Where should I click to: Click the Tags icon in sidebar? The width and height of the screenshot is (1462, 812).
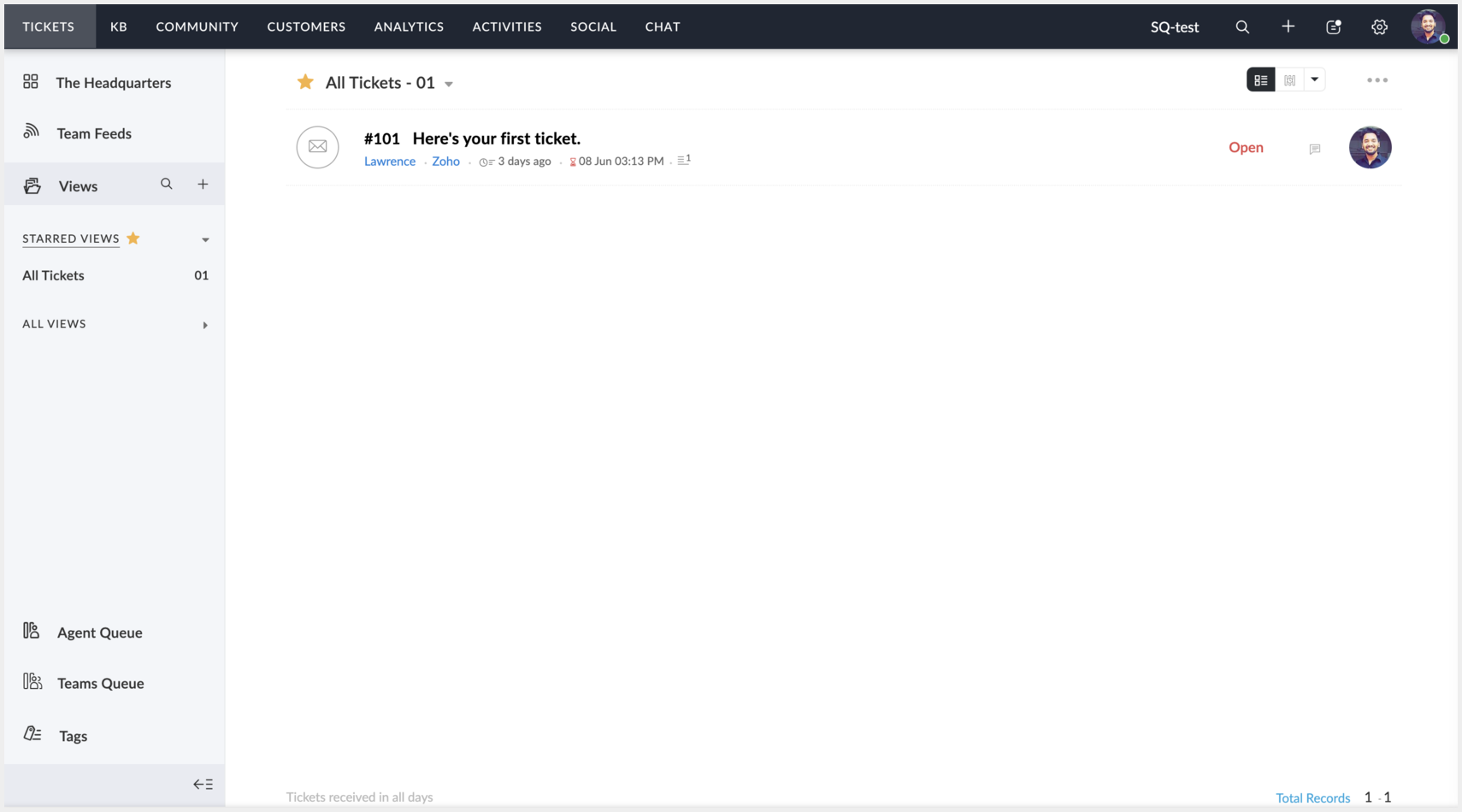tap(32, 734)
